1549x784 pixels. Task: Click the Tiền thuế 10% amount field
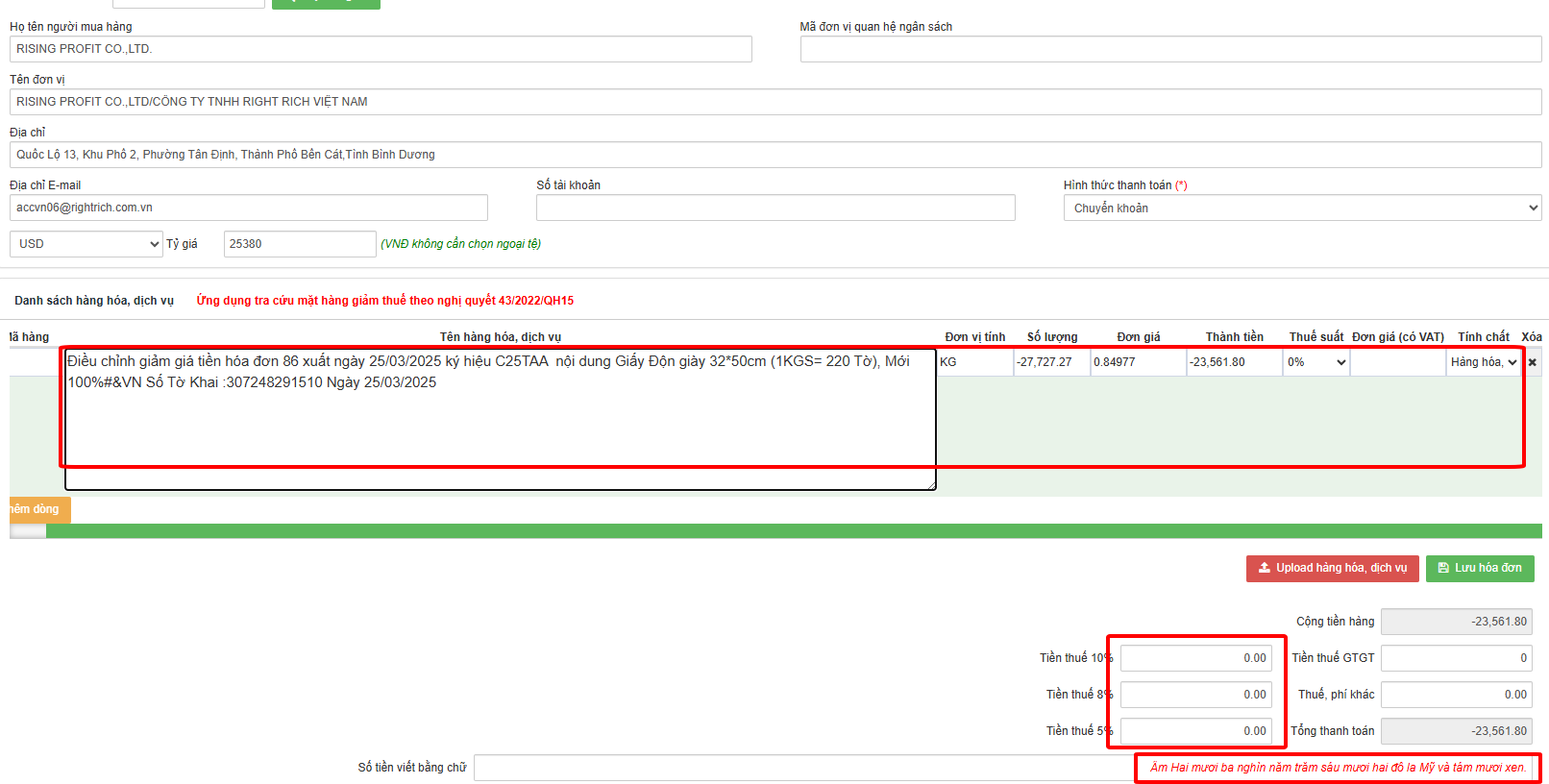click(x=1195, y=658)
